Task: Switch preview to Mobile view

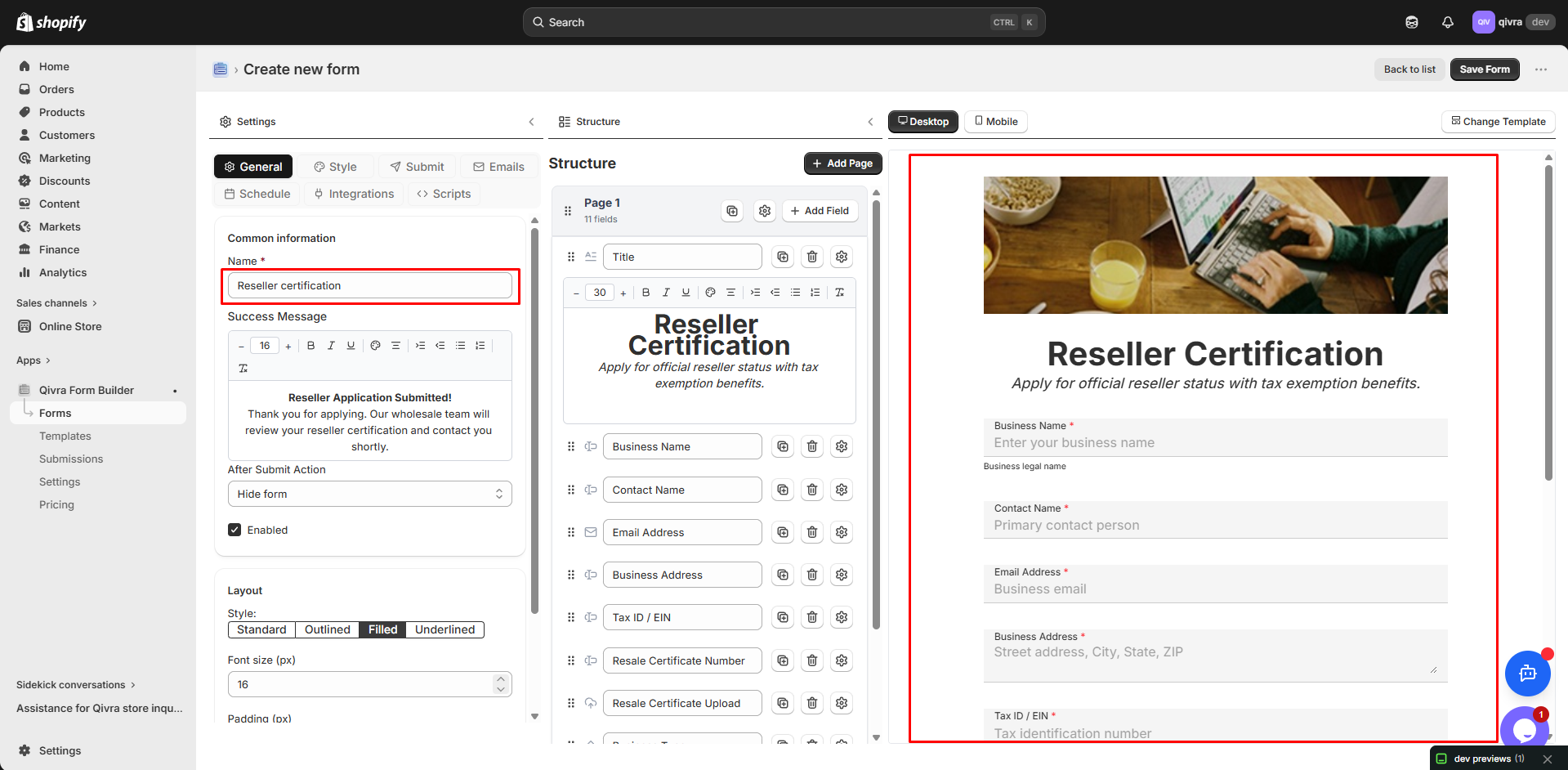Action: [x=996, y=122]
